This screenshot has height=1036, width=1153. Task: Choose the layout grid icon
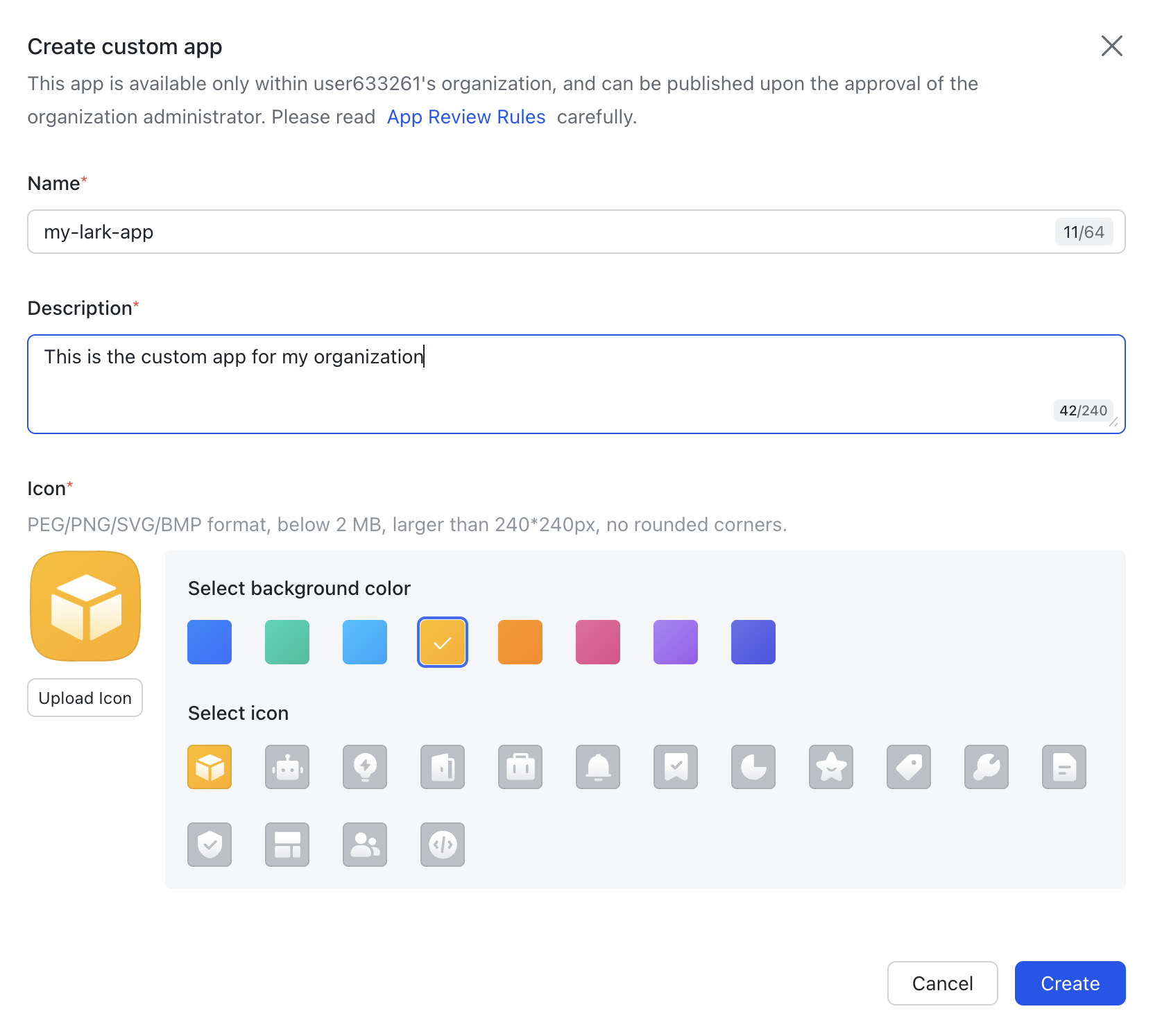click(x=287, y=845)
